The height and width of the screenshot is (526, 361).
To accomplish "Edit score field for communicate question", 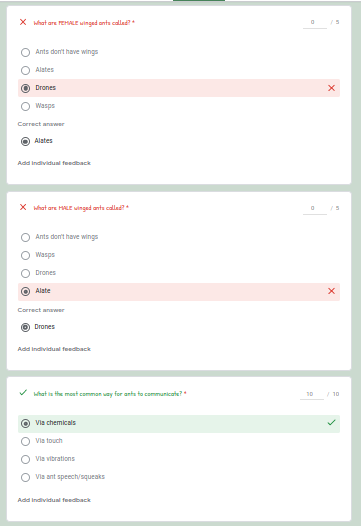I will click(312, 394).
